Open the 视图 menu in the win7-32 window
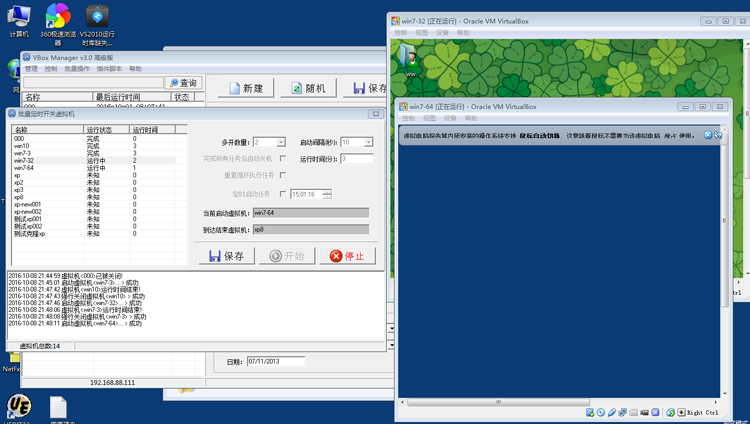Viewport: 750px width, 424px height. pyautogui.click(x=421, y=33)
